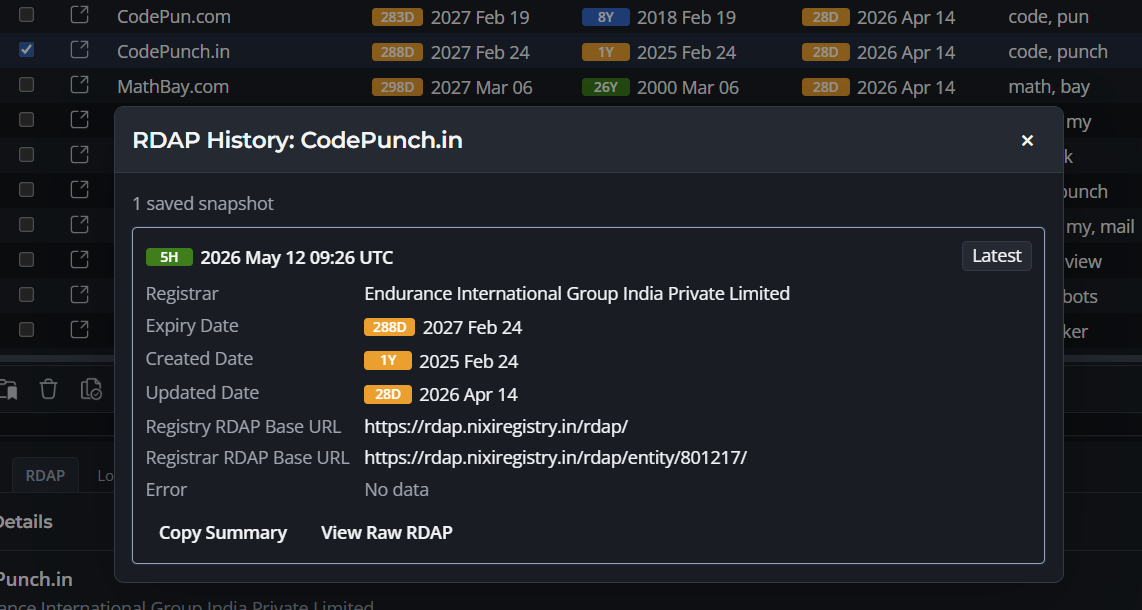This screenshot has width=1142, height=610.
Task: Tick the checkbox for CodePun.com
Action: [x=26, y=15]
